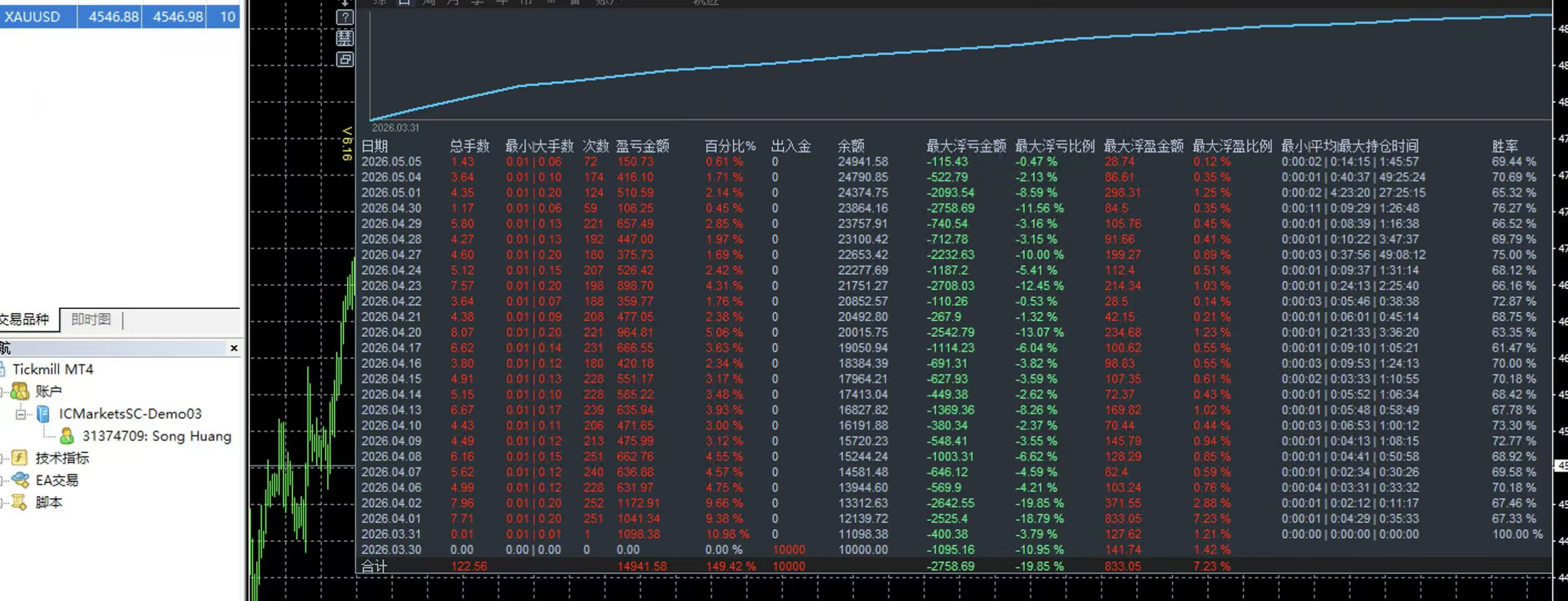The height and width of the screenshot is (601, 1568).
Task: Click the 盈亏金额 column header
Action: pyautogui.click(x=642, y=146)
